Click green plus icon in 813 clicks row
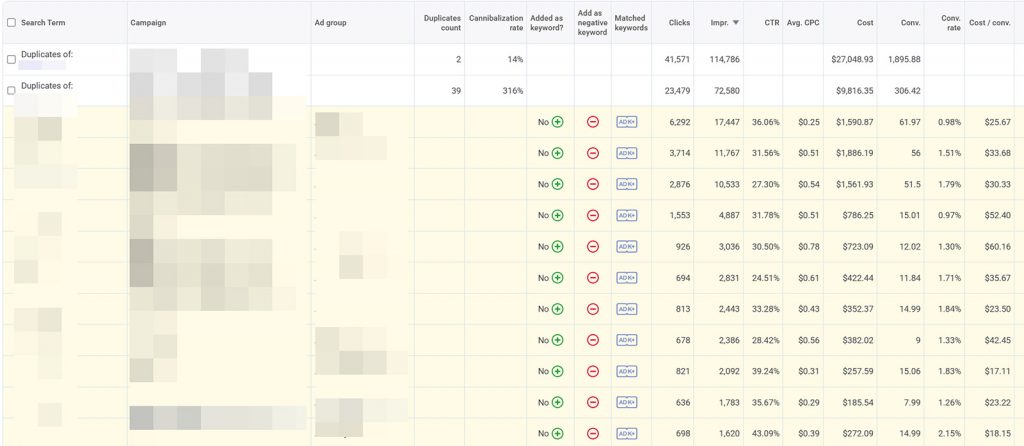 click(x=558, y=309)
